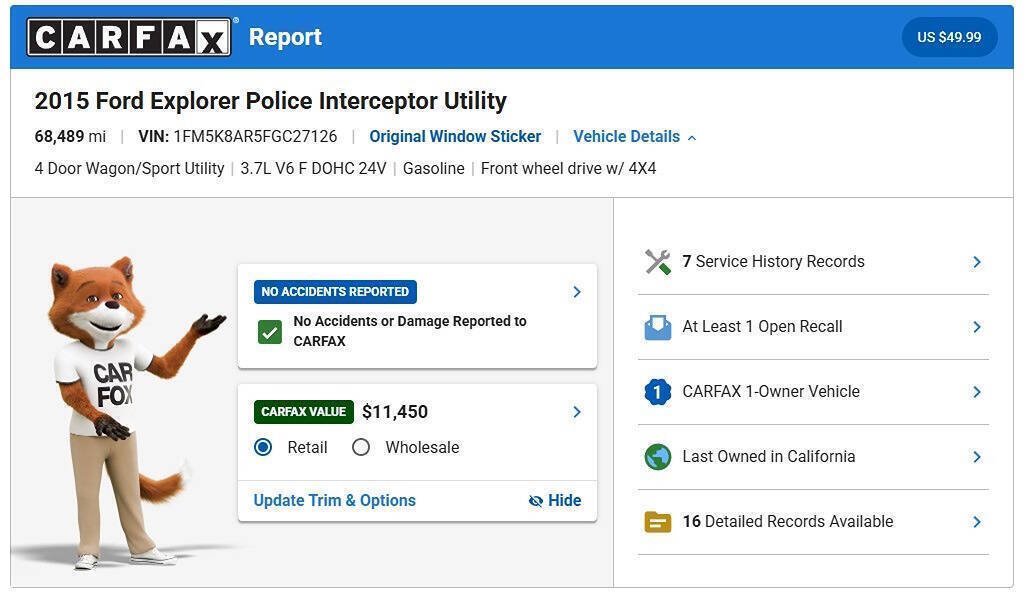Open CARFAX 1-Owner Vehicle row

(813, 392)
